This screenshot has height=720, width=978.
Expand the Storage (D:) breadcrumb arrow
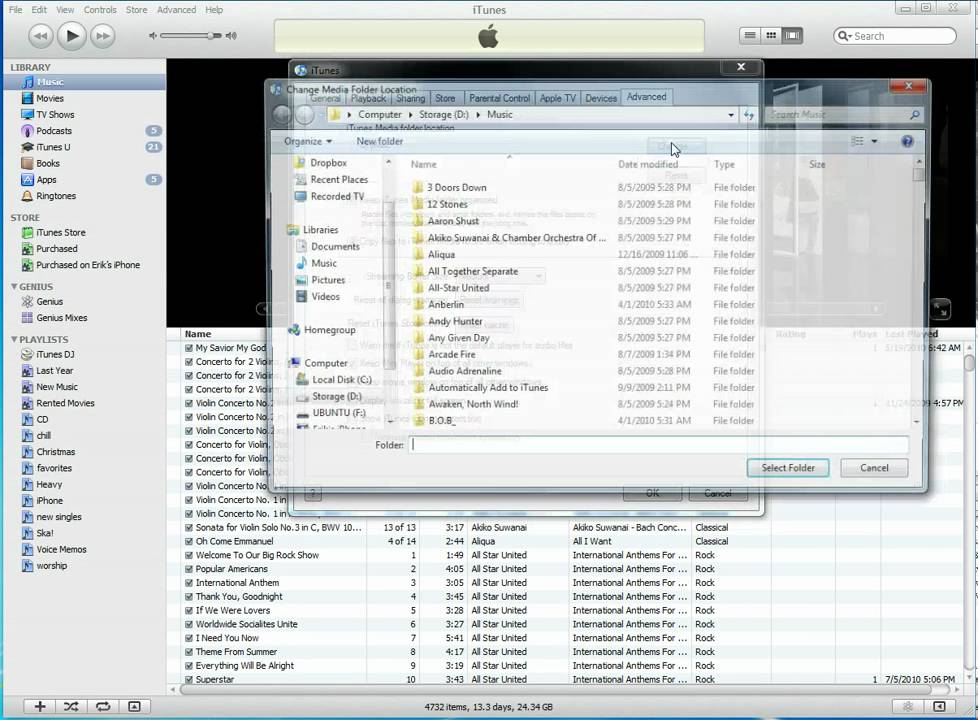(x=478, y=115)
